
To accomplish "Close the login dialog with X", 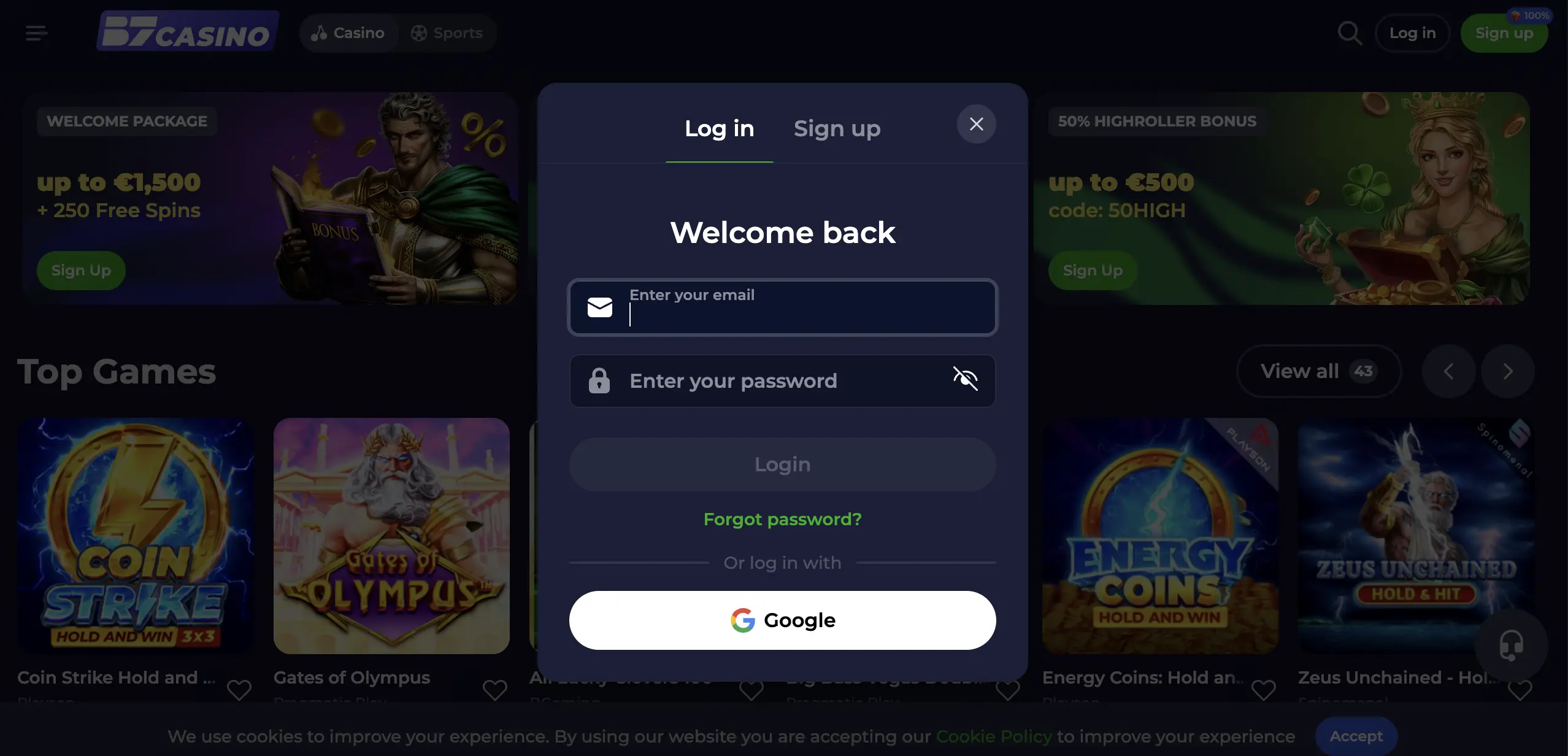I will click(977, 124).
